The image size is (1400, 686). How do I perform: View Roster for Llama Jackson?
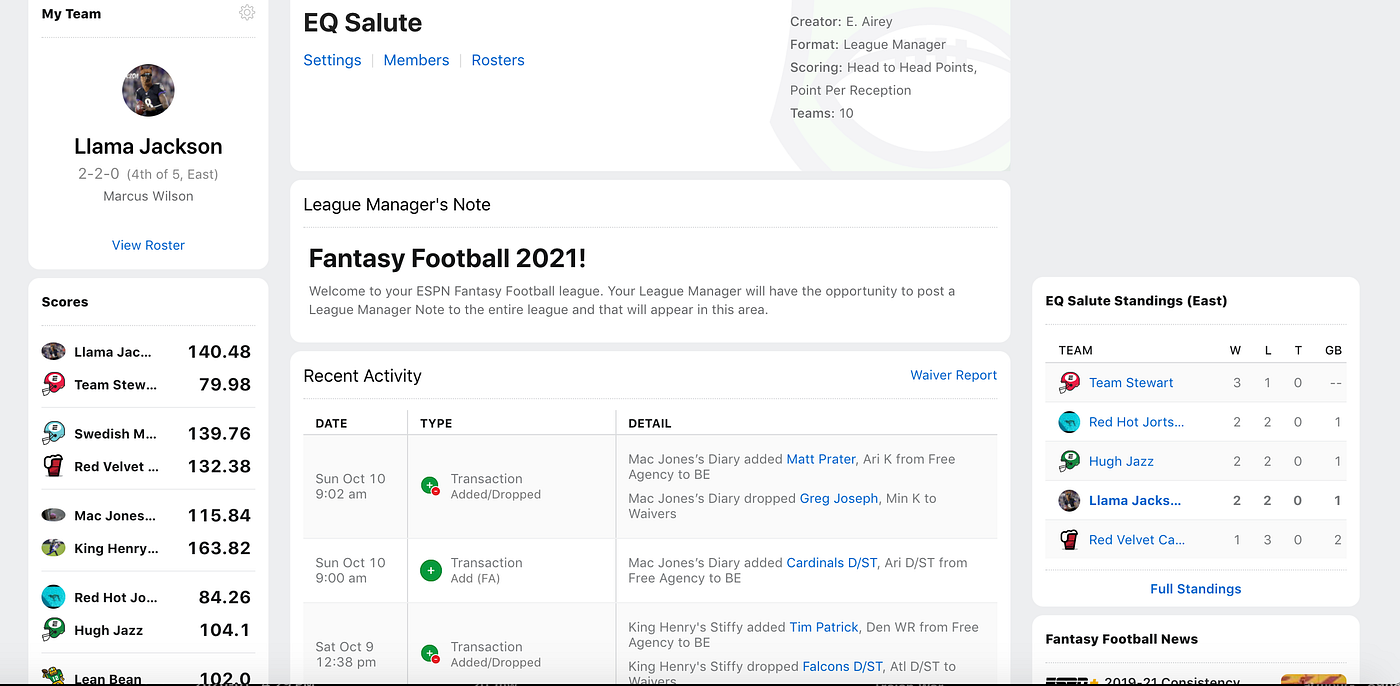148,245
